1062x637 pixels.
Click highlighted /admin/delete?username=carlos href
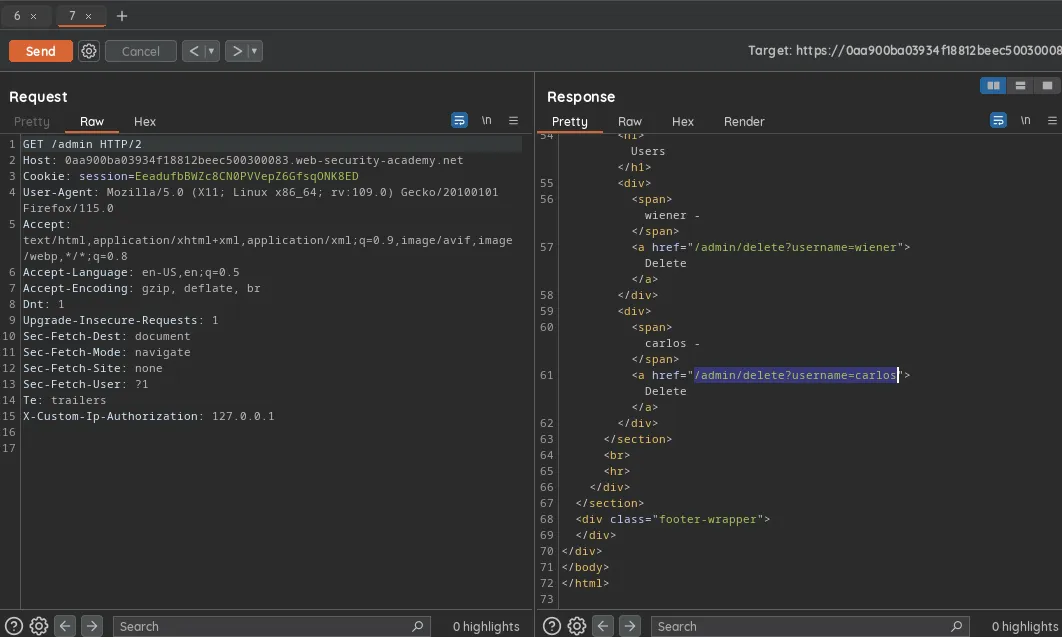tap(796, 375)
